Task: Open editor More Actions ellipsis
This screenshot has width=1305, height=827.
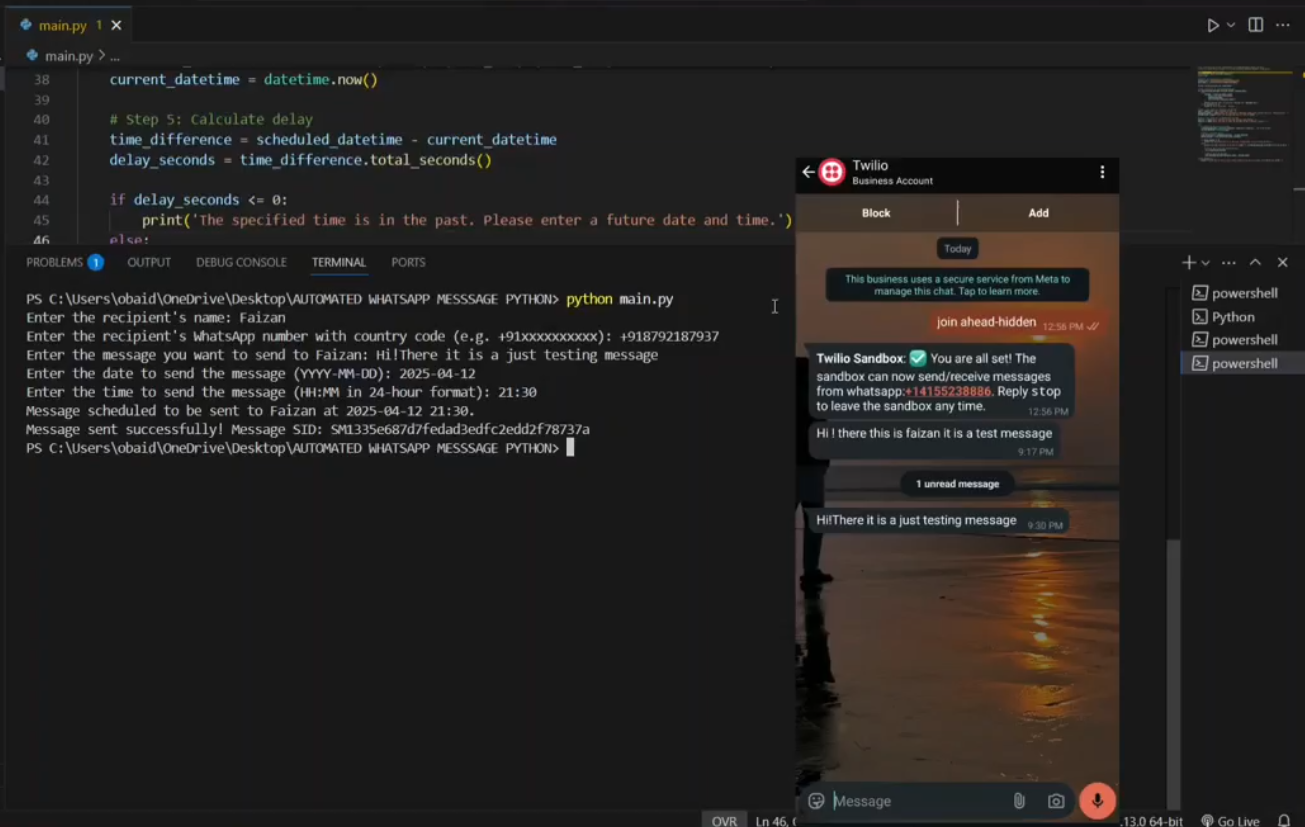Action: coord(1283,25)
